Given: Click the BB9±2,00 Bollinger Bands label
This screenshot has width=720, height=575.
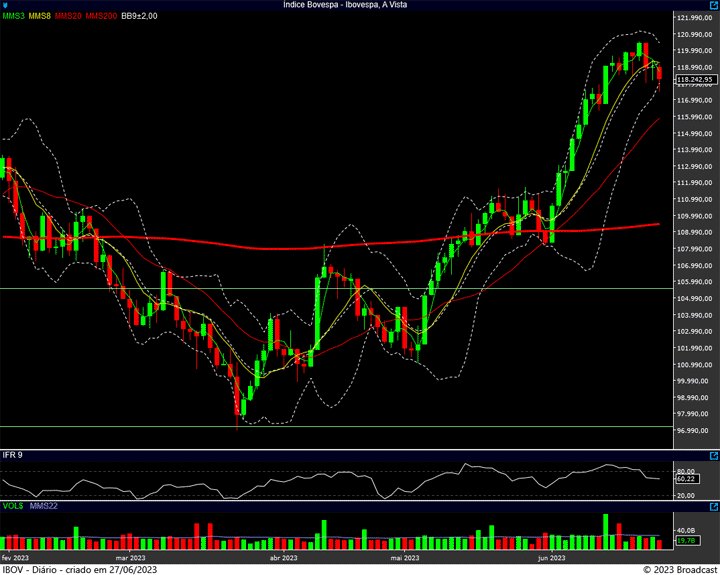Looking at the screenshot, I should click(x=141, y=17).
